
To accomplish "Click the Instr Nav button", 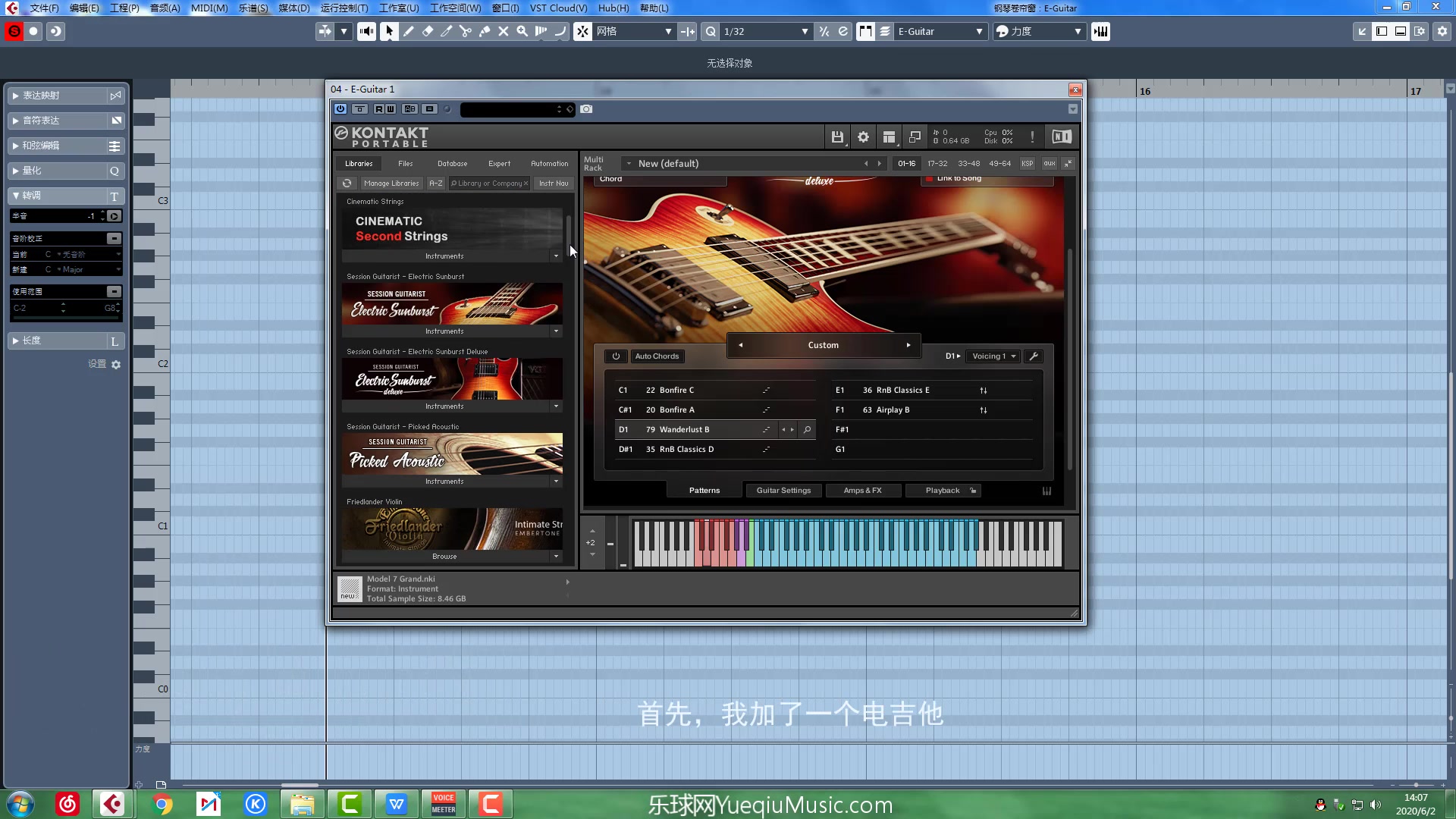I will (x=554, y=184).
